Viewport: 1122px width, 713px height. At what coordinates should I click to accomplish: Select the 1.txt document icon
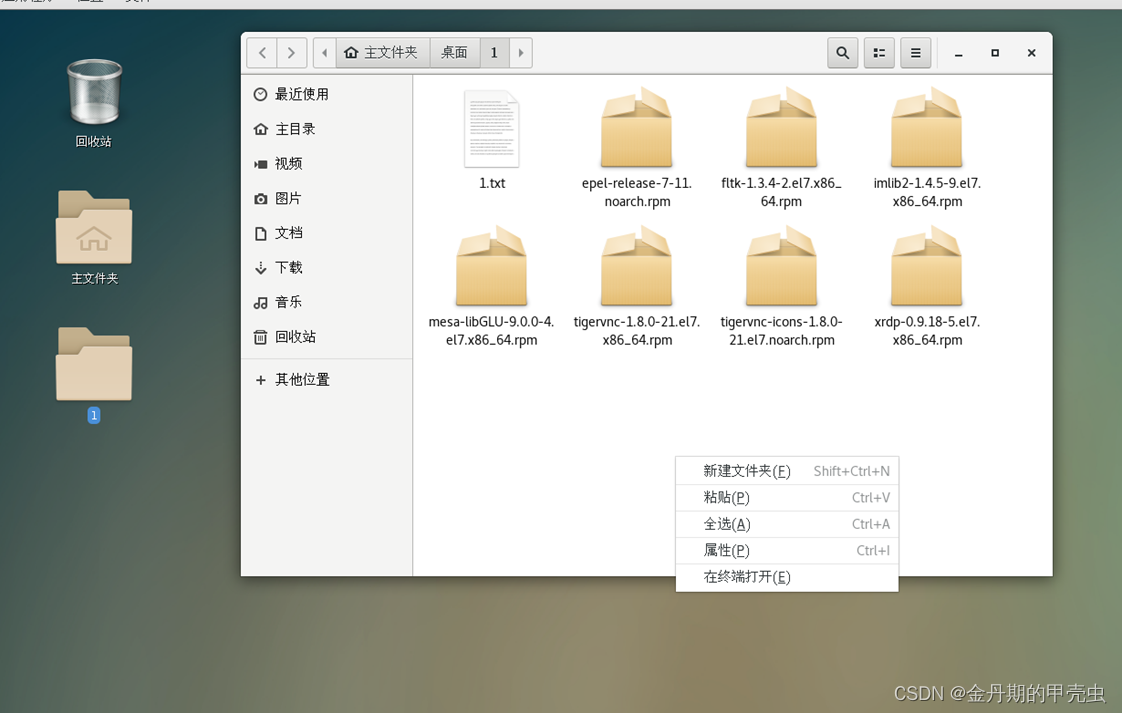492,129
